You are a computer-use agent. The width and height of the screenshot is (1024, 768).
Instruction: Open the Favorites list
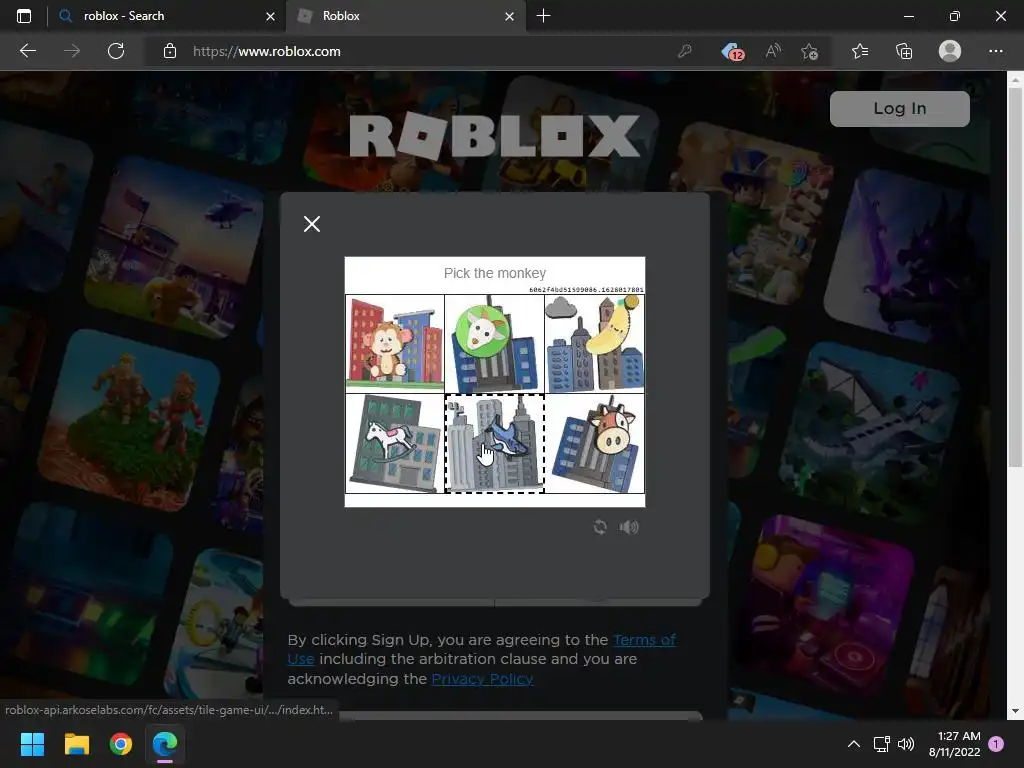[x=860, y=51]
